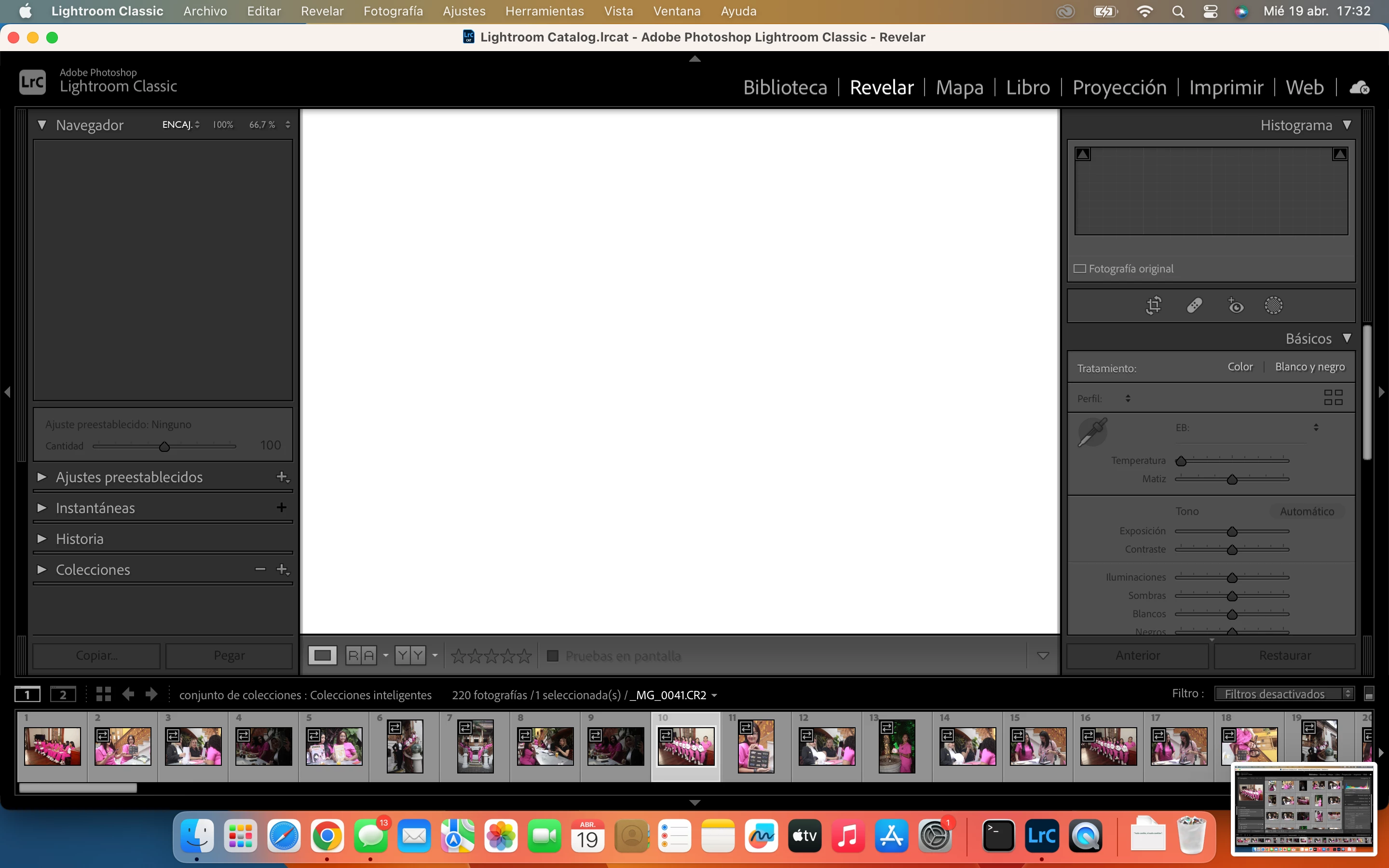Toggle Fotografía original checkbox
The image size is (1389, 868).
(x=1080, y=269)
